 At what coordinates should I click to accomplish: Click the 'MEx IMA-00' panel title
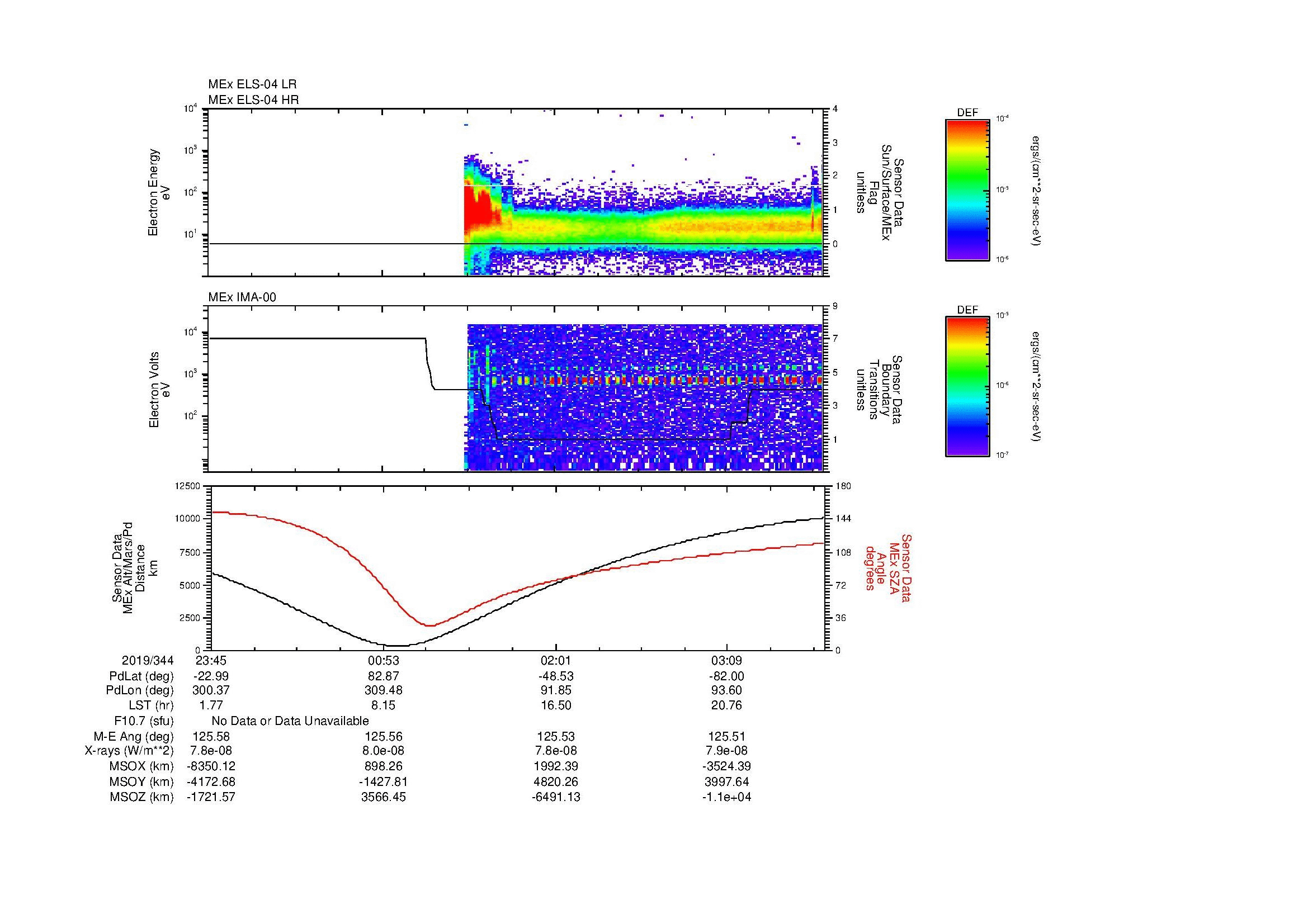[242, 297]
